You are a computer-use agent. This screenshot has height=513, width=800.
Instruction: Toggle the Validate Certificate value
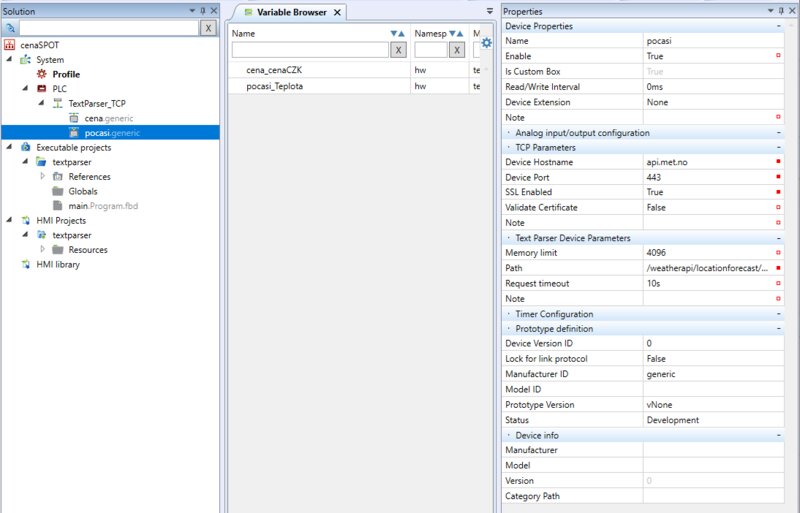(708, 207)
